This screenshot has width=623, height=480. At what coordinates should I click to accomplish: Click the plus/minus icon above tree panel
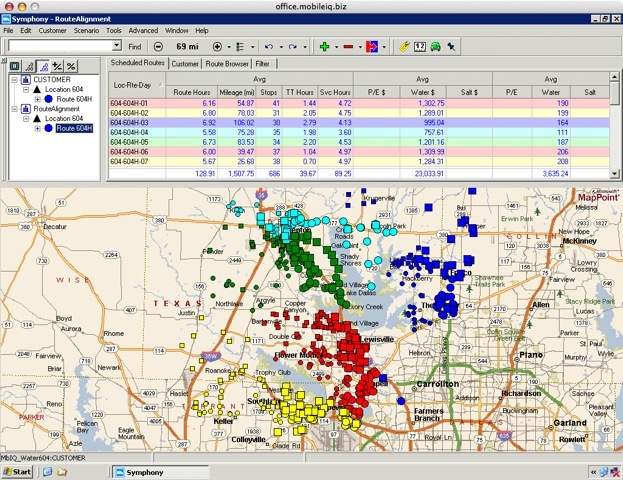55,65
